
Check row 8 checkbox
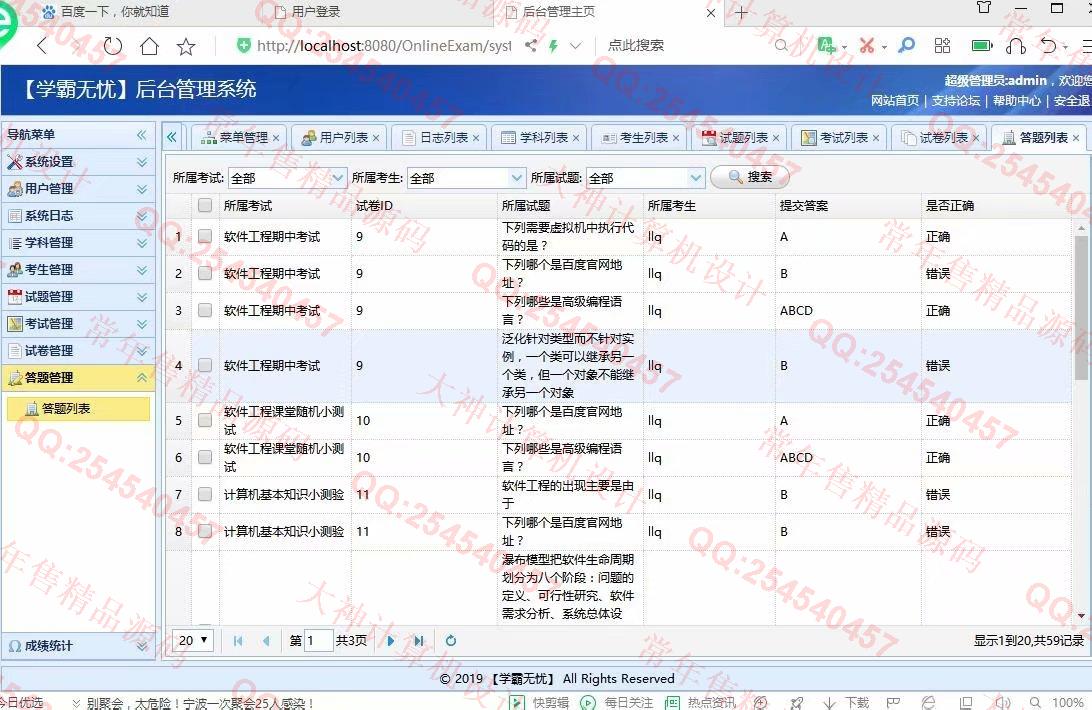pyautogui.click(x=205, y=531)
